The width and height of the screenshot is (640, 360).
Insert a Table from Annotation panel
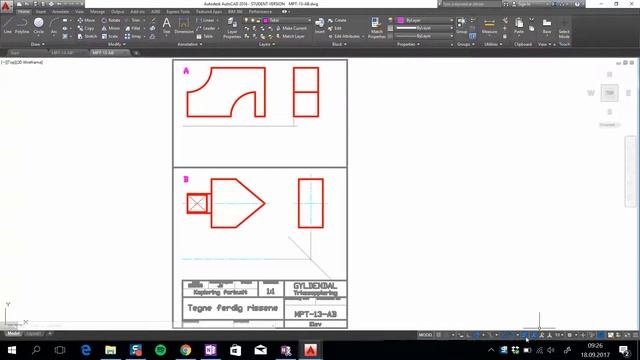(205, 36)
